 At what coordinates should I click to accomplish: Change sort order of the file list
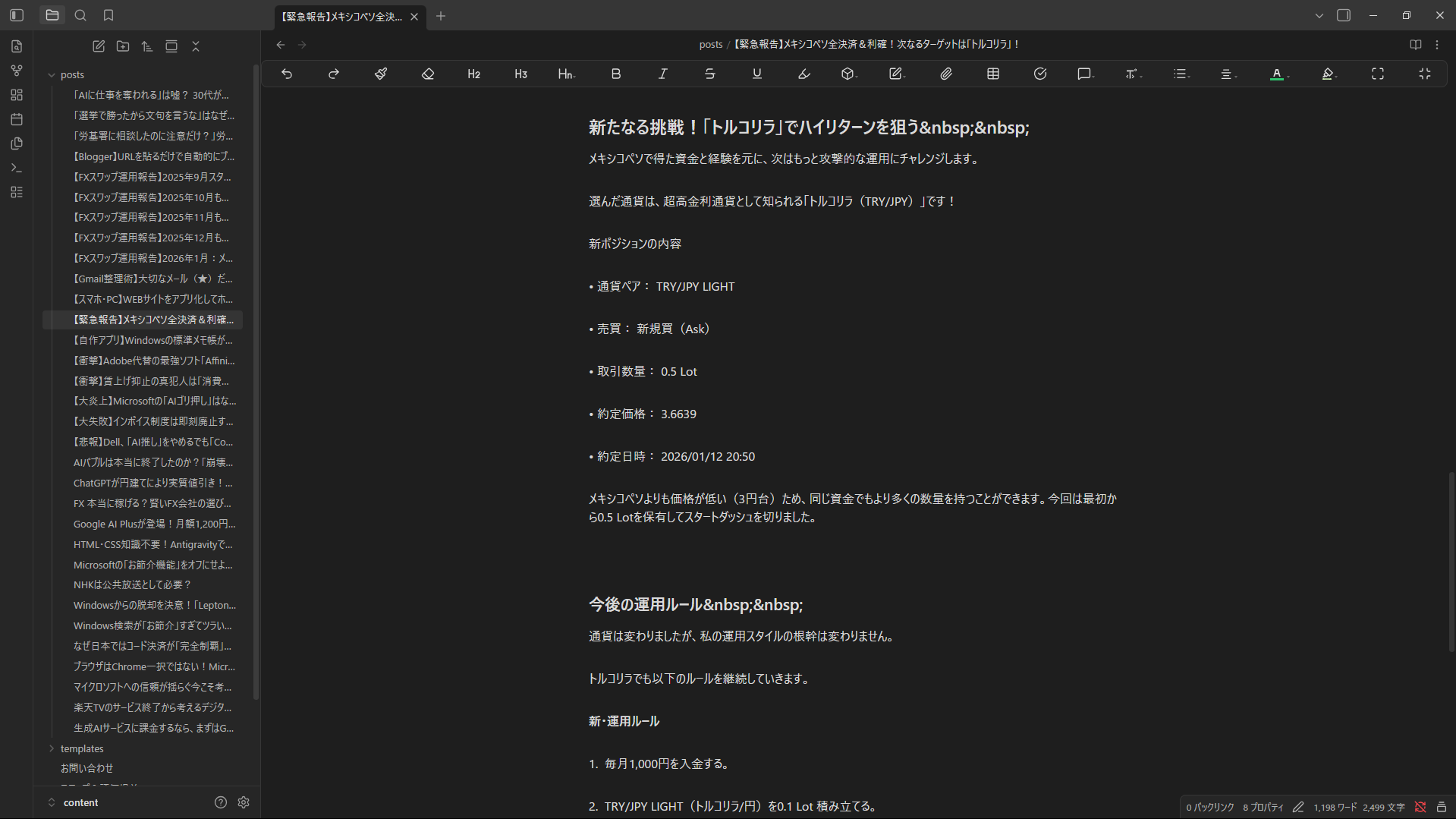point(146,46)
